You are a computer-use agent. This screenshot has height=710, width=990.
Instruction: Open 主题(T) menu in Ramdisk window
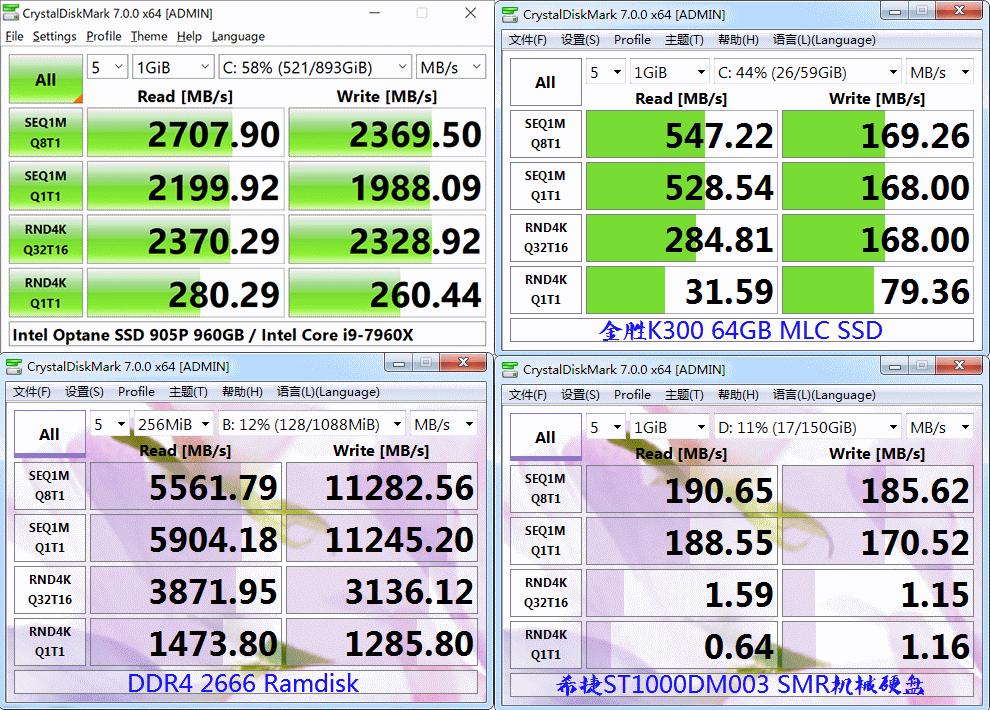[x=188, y=392]
